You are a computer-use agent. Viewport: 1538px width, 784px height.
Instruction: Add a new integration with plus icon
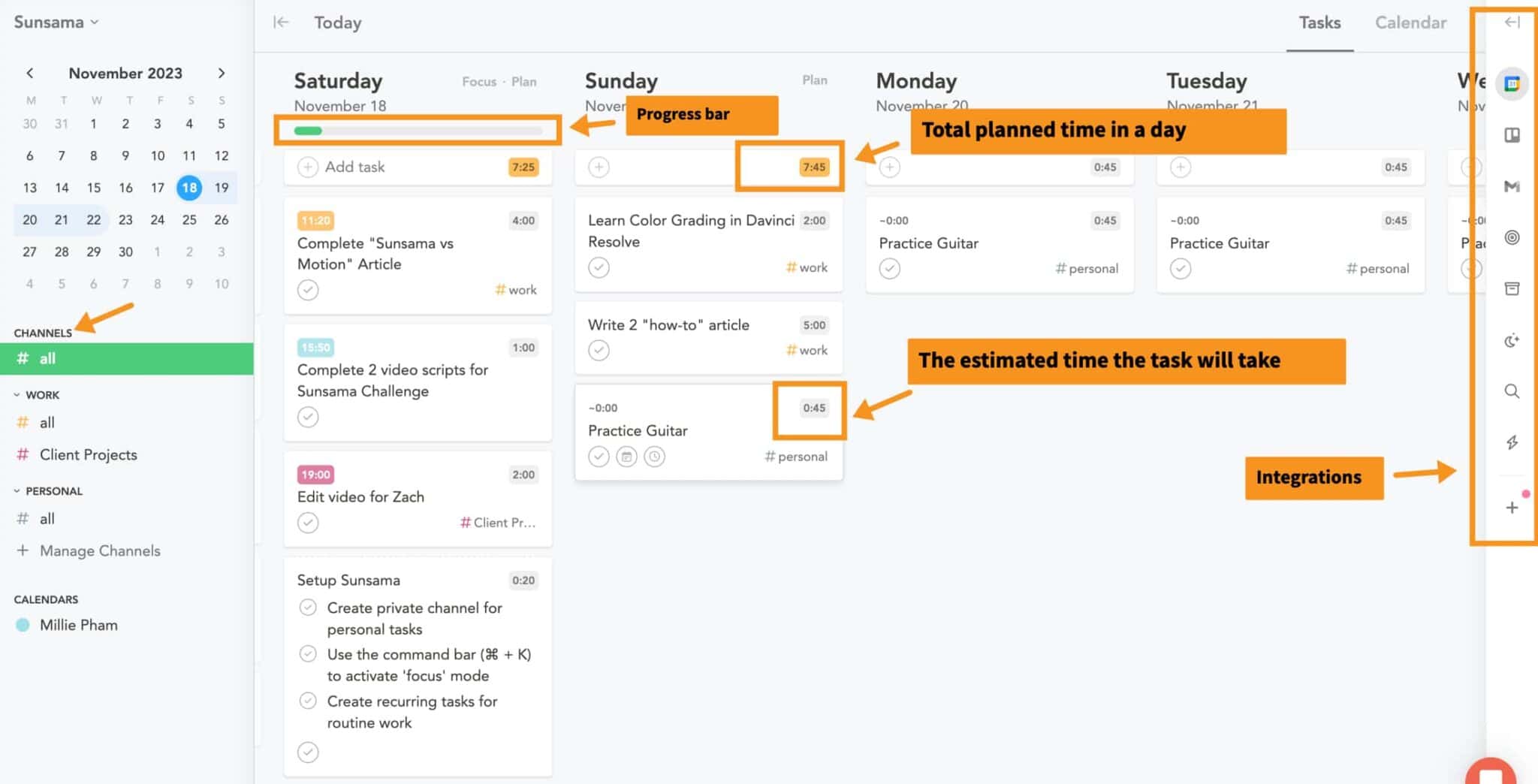pyautogui.click(x=1512, y=508)
